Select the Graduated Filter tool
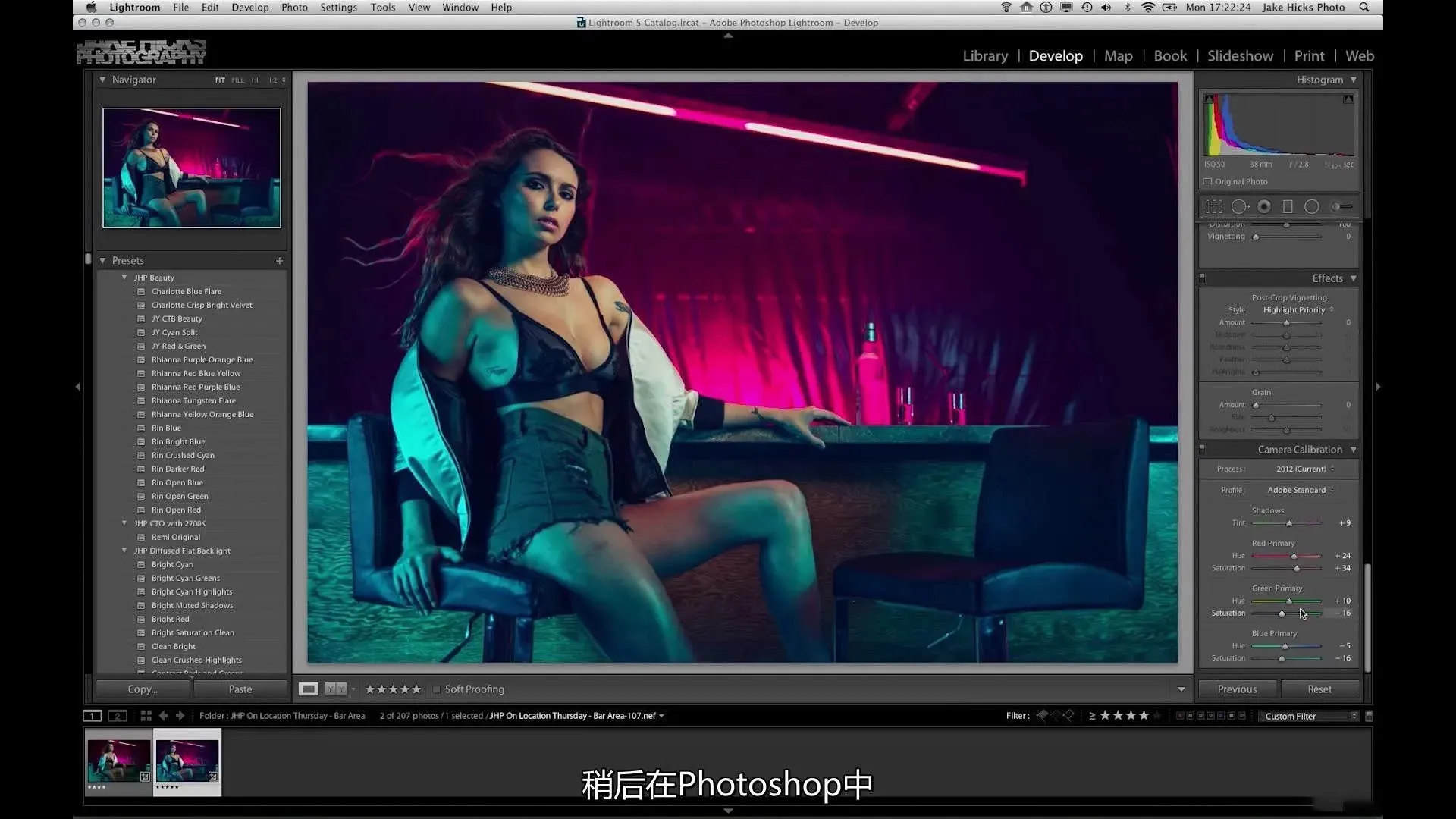The width and height of the screenshot is (1456, 819). (x=1288, y=206)
